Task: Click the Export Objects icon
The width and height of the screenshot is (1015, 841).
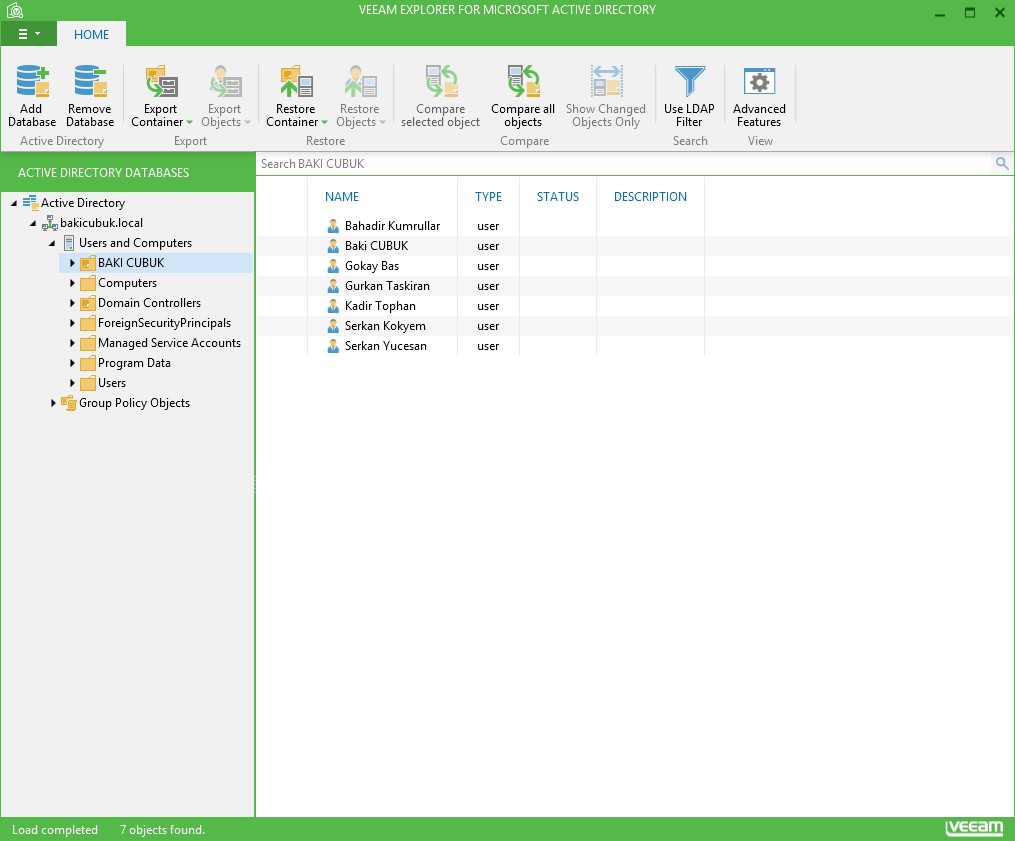Action: point(225,82)
